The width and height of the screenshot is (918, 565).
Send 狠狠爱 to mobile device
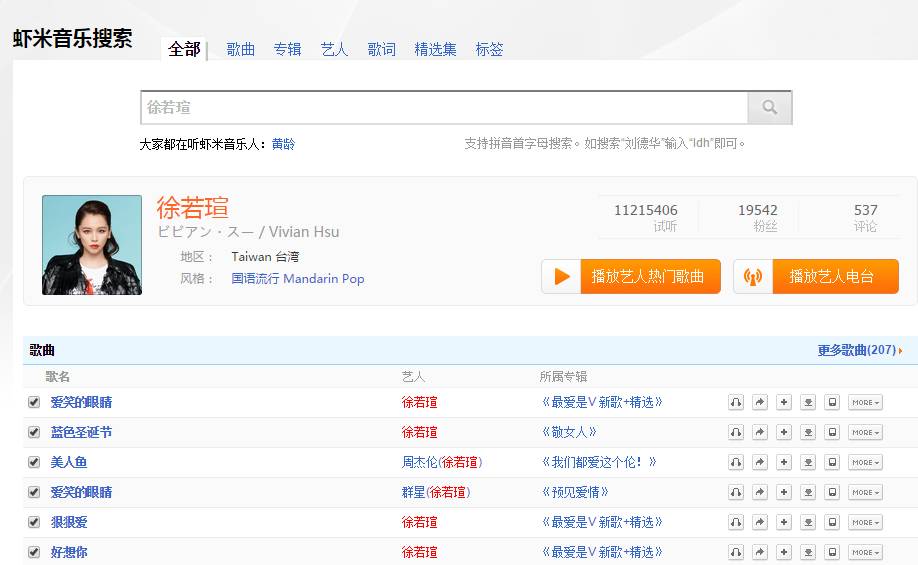[832, 522]
